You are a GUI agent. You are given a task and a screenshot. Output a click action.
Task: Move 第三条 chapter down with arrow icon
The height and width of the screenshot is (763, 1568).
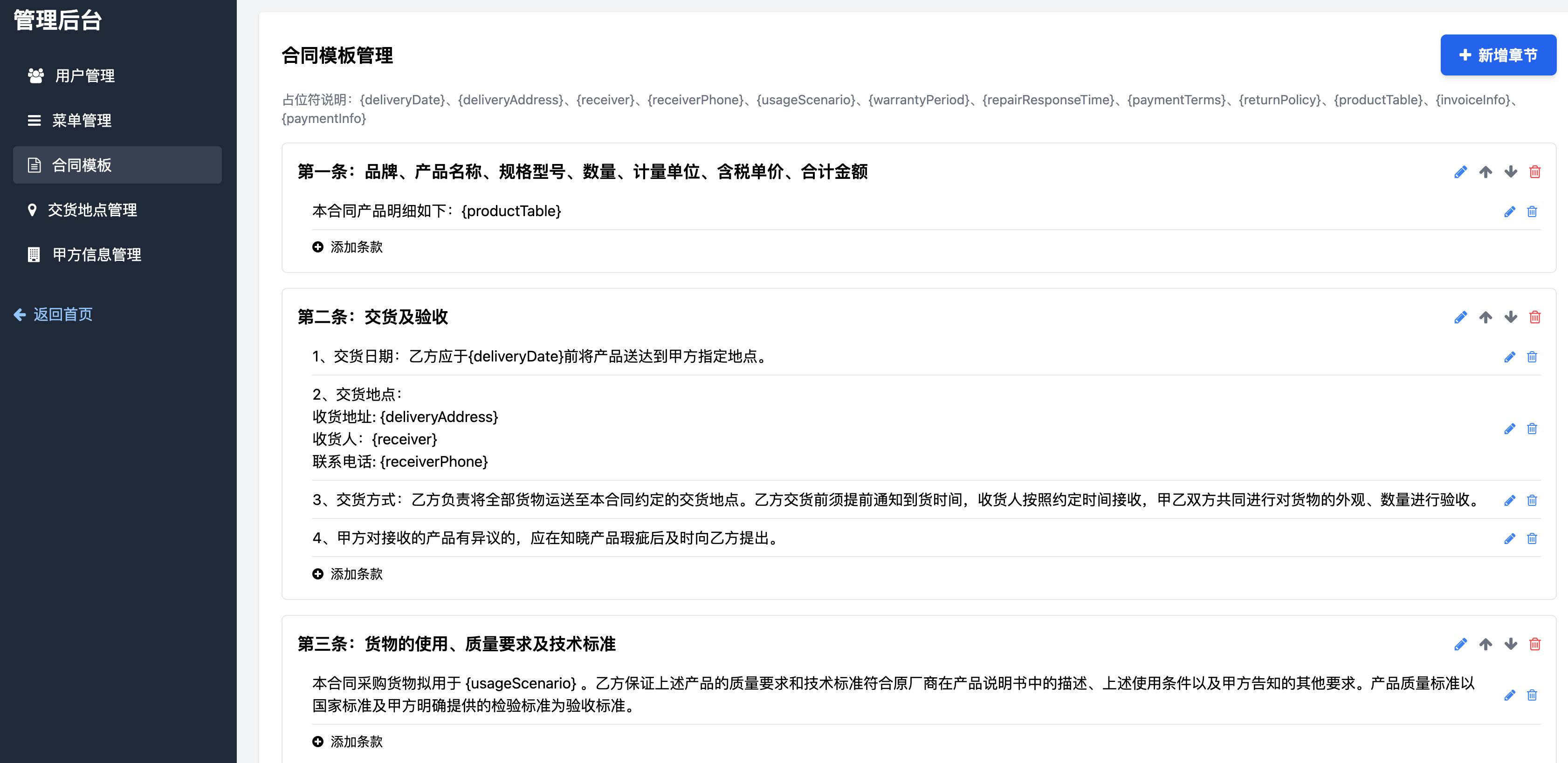click(x=1511, y=644)
